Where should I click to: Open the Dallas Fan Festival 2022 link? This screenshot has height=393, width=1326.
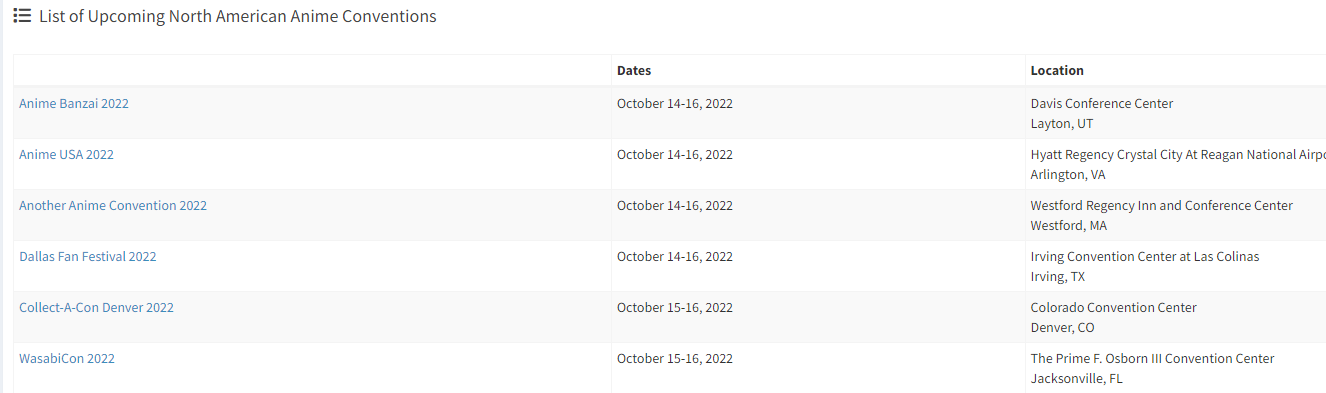coord(88,257)
